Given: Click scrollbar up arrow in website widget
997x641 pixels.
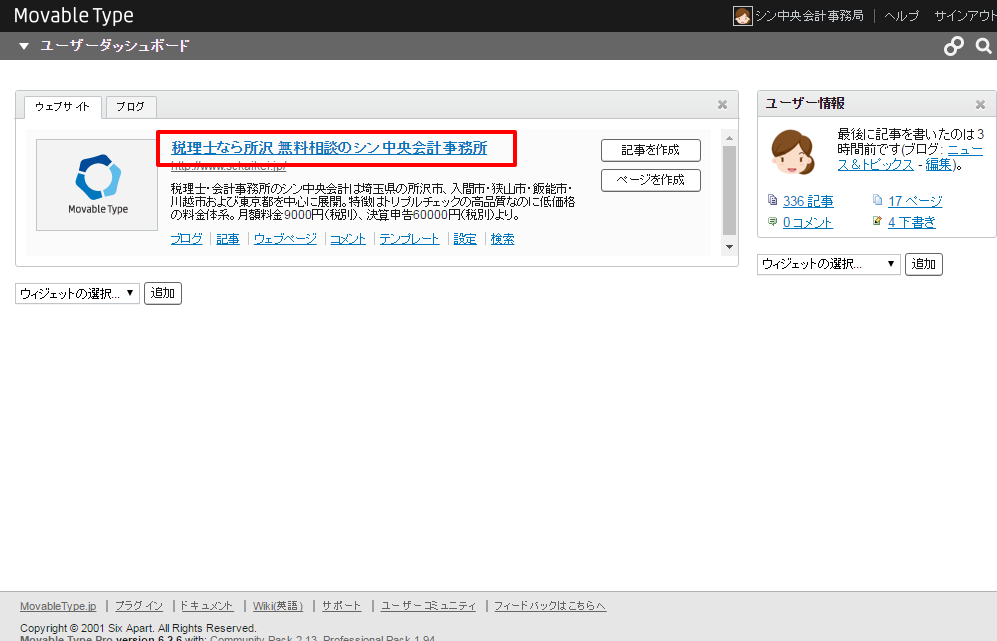Looking at the screenshot, I should tap(729, 138).
